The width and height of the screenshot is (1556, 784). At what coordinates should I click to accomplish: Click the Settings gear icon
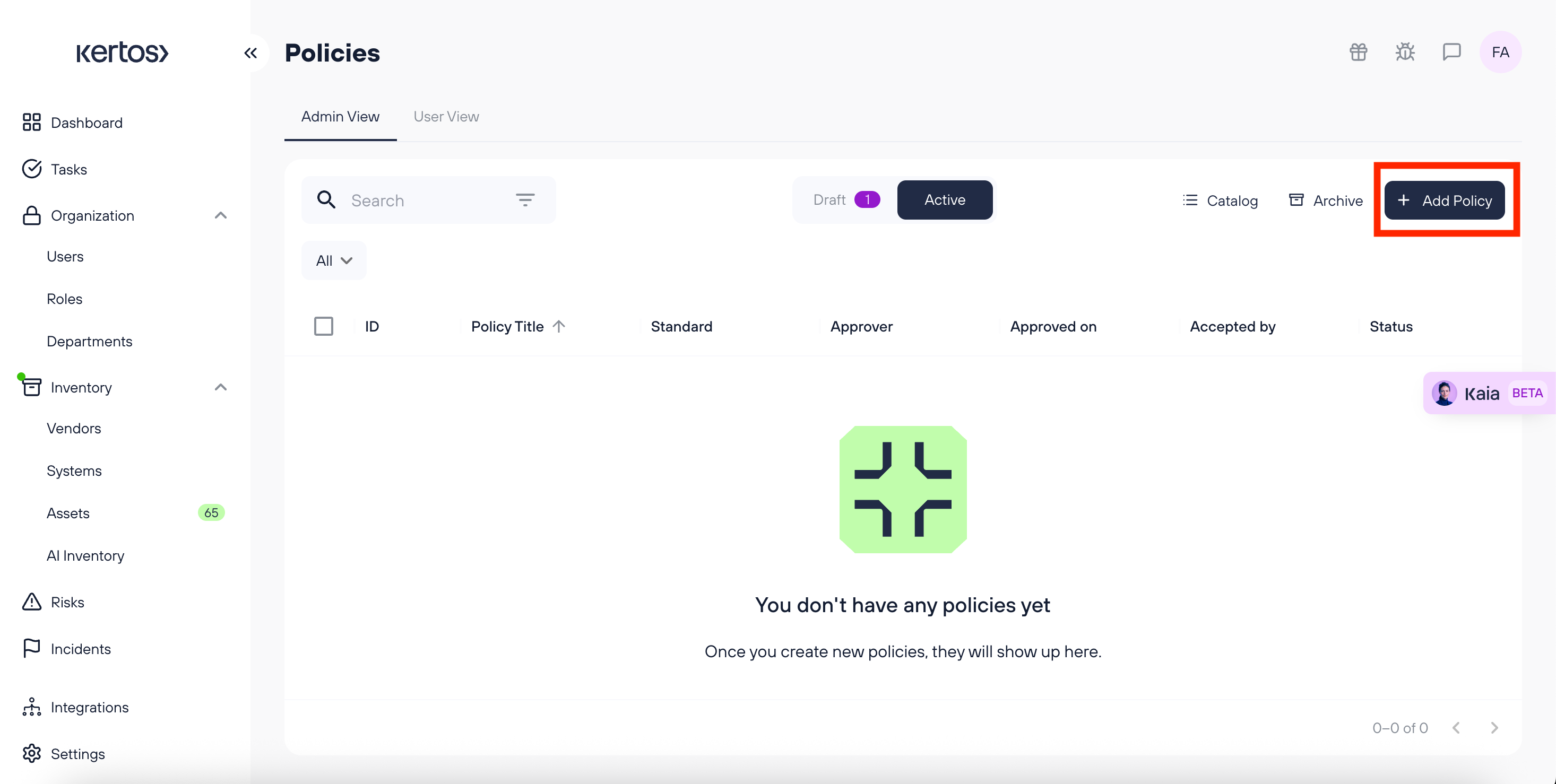pos(31,753)
